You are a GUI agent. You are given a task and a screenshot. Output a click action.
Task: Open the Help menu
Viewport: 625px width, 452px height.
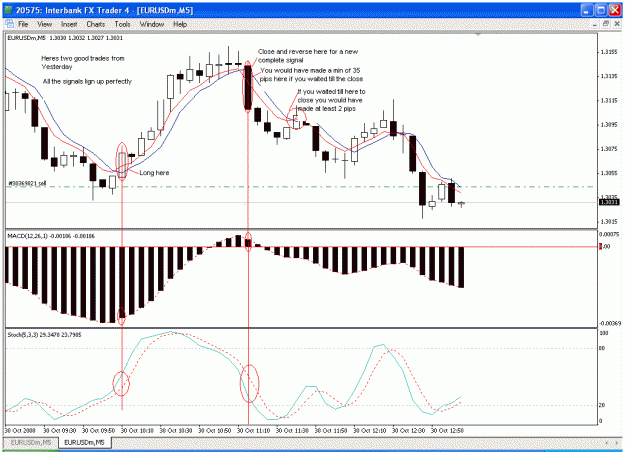[180, 24]
